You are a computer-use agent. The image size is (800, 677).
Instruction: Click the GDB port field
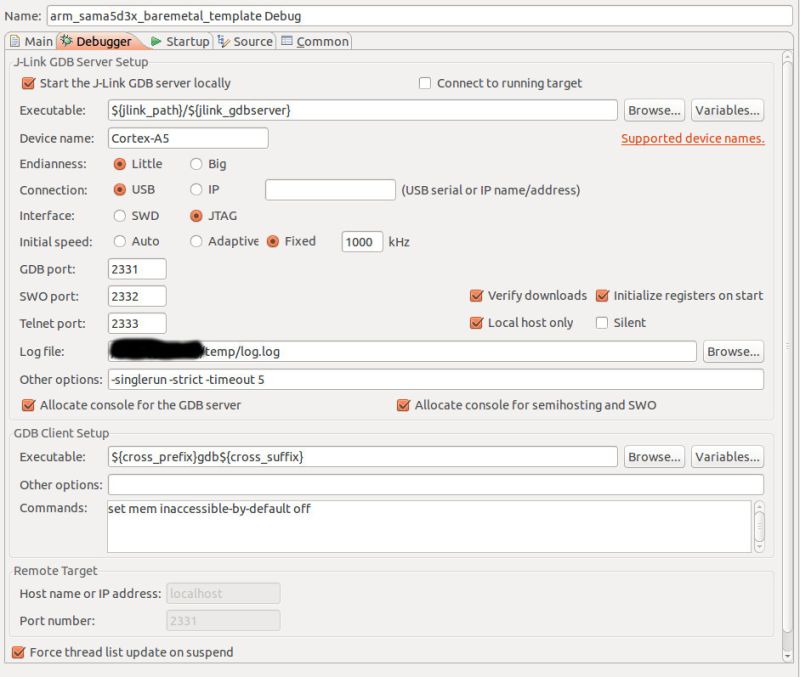[x=137, y=269]
